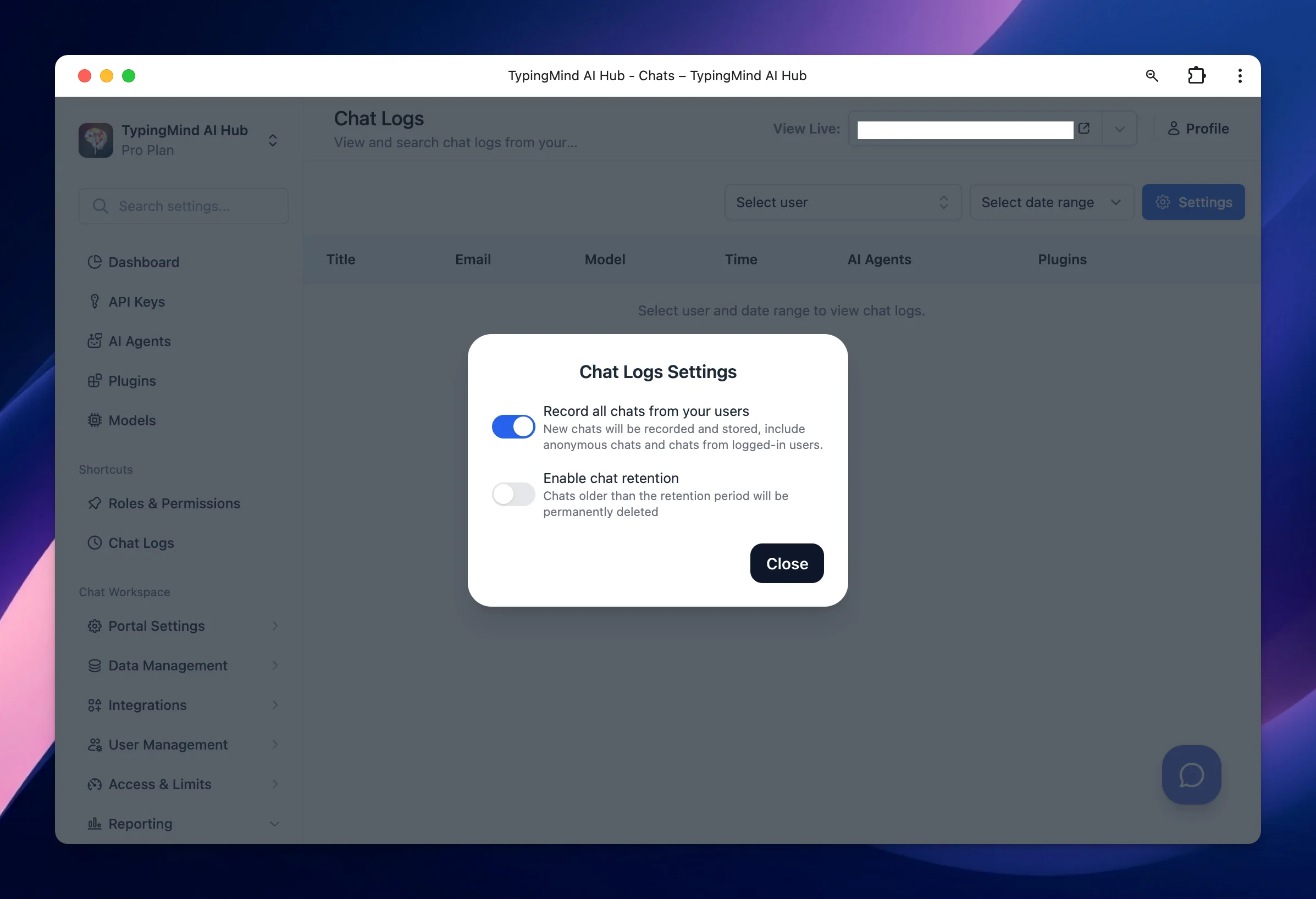1316x899 pixels.
Task: Click the Email column header
Action: click(x=473, y=259)
